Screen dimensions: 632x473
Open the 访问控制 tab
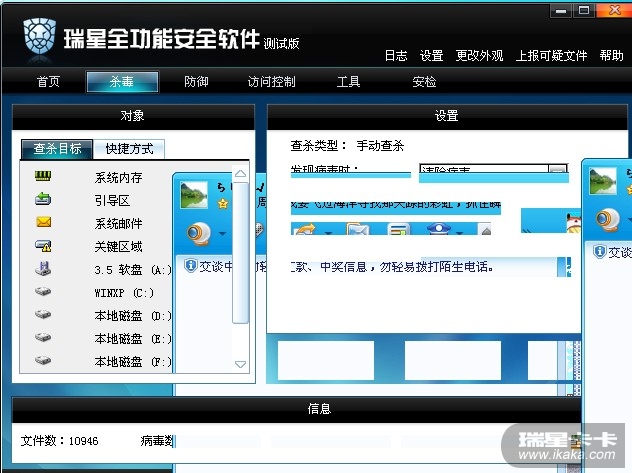(x=272, y=82)
